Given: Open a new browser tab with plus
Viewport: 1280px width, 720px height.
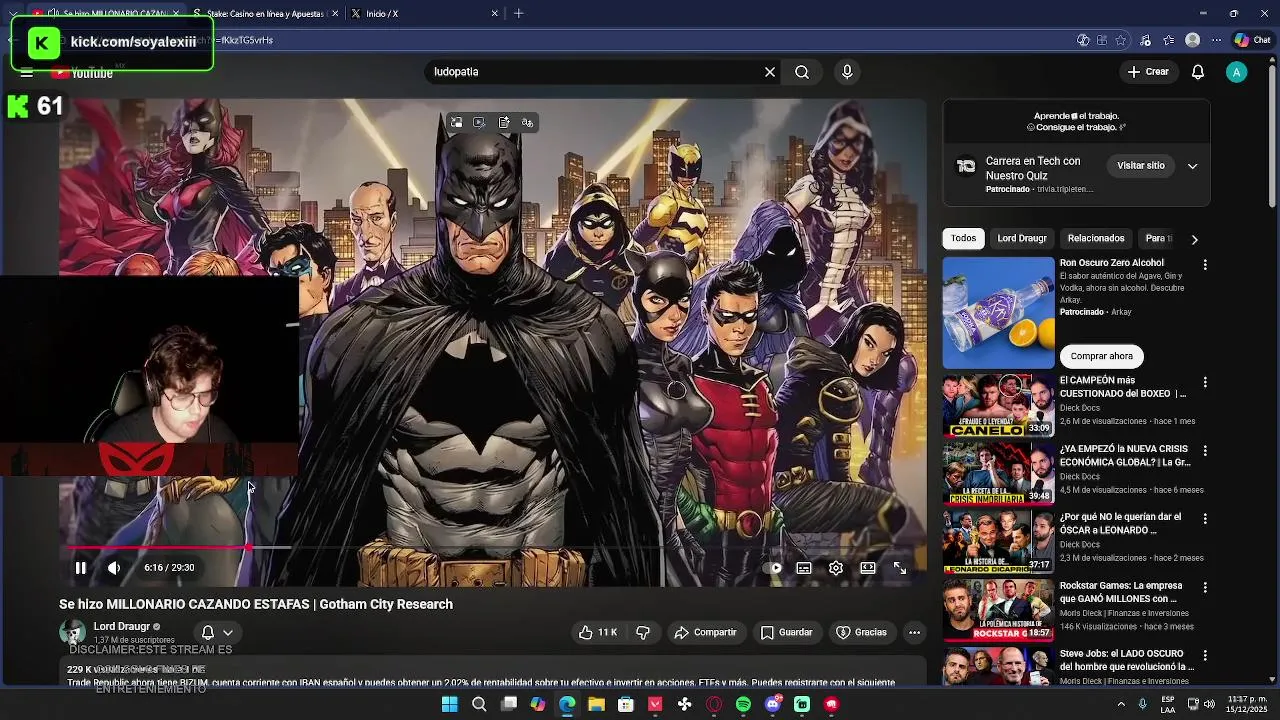Looking at the screenshot, I should click(518, 13).
